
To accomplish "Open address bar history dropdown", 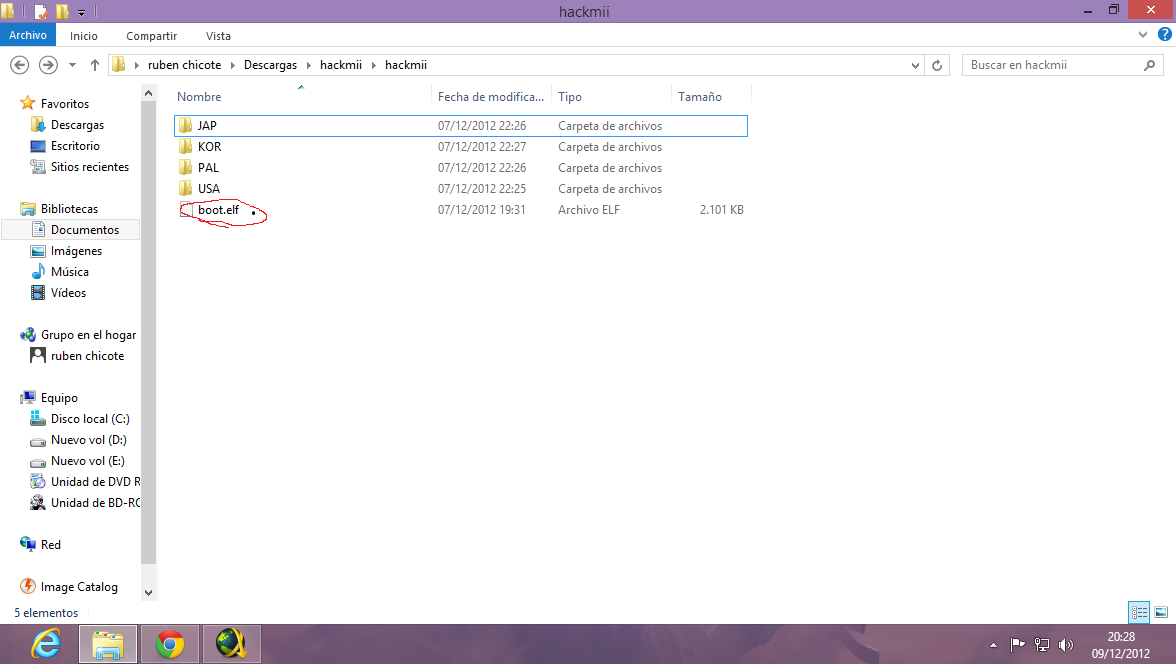I will (x=915, y=65).
